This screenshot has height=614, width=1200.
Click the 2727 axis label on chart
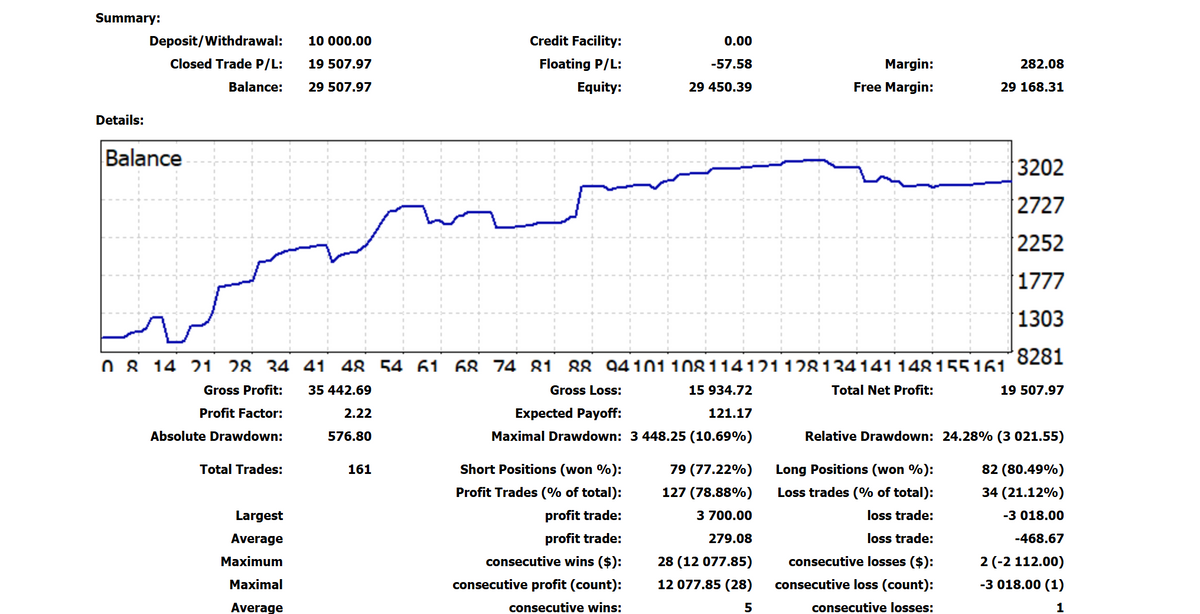[1040, 206]
